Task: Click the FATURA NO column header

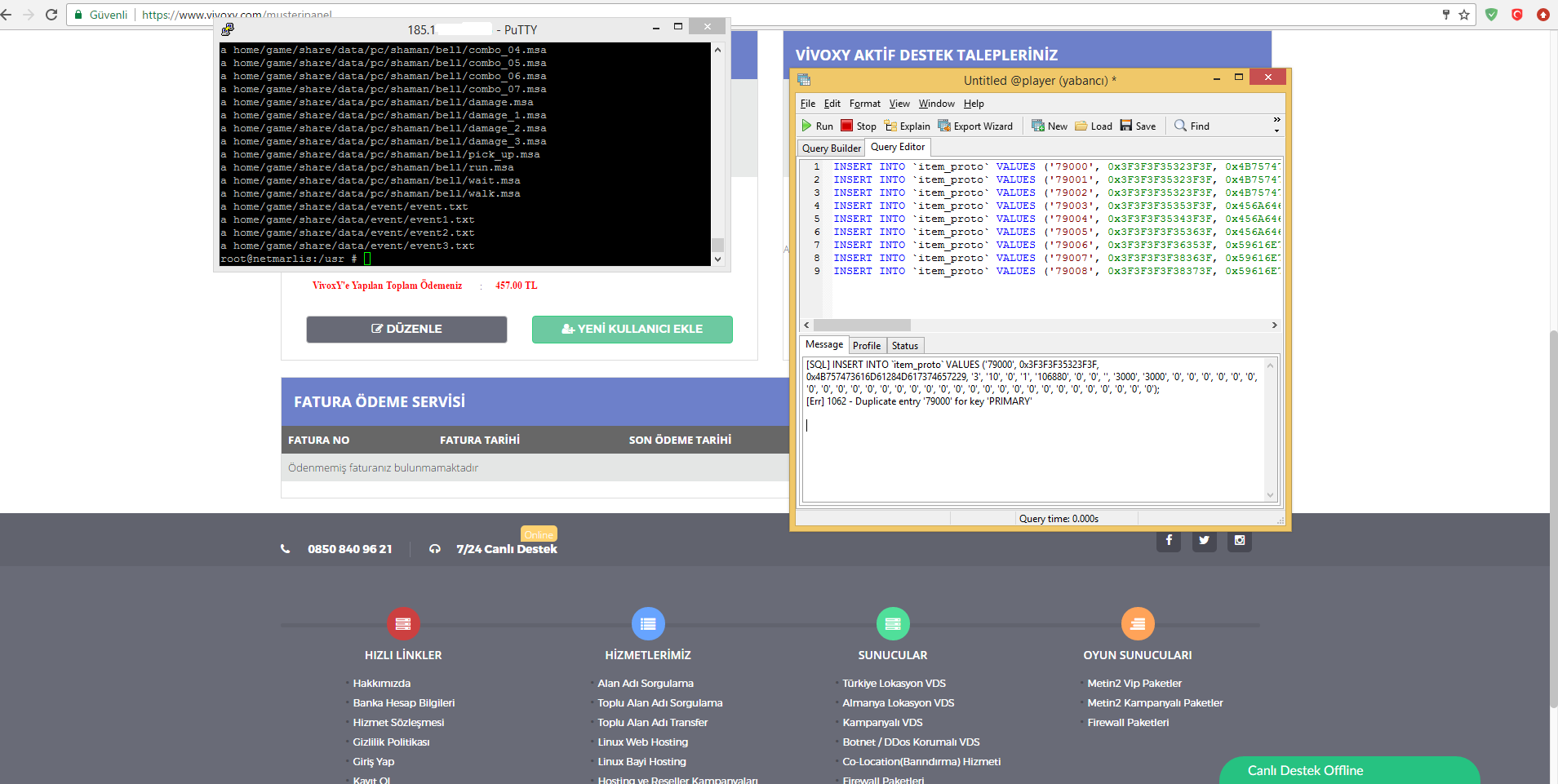Action: coord(318,440)
